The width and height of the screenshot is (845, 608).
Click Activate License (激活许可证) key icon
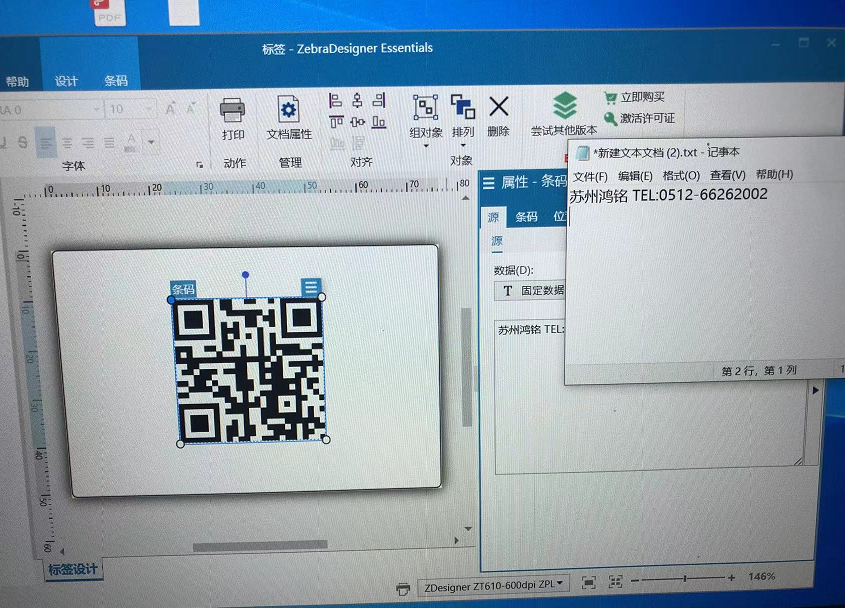tap(610, 119)
